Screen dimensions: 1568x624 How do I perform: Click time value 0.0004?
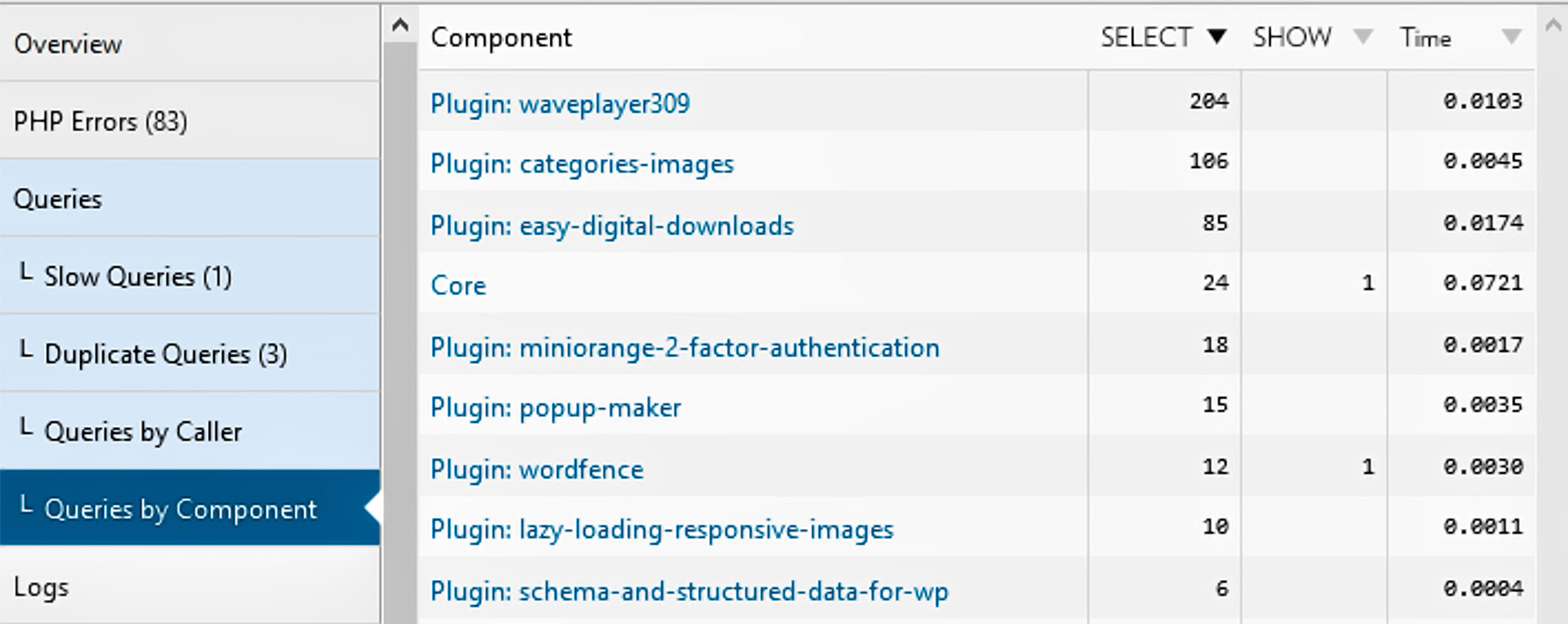point(1483,588)
